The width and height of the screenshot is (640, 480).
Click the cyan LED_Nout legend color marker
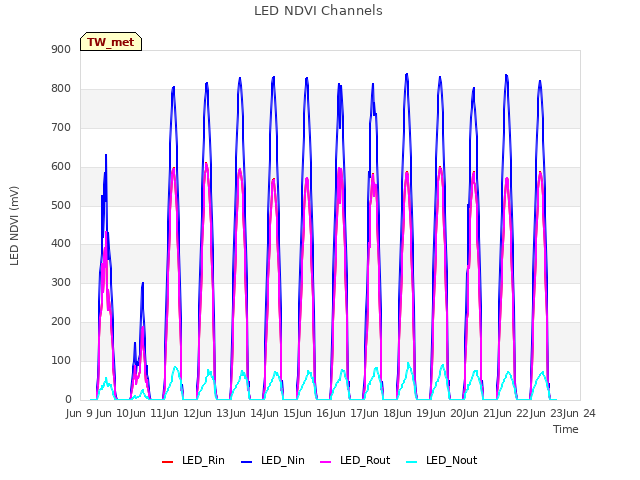click(412, 462)
